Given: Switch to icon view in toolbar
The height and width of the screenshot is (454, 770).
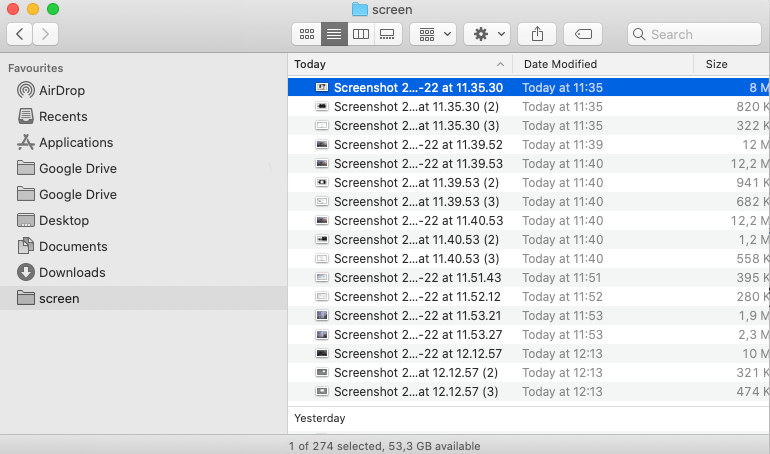Looking at the screenshot, I should pos(306,34).
